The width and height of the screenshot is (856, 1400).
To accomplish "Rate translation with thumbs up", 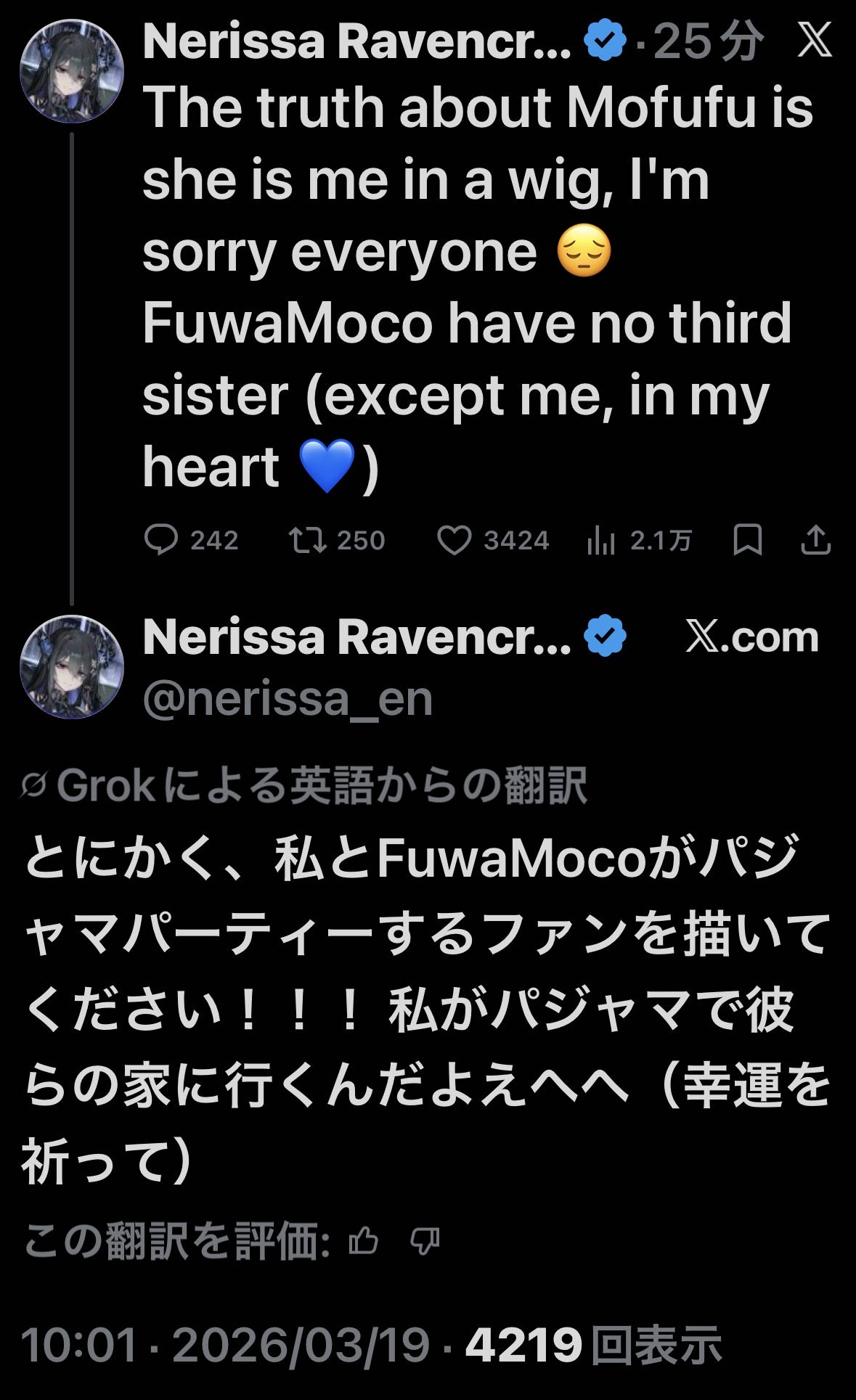I will 364,1241.
